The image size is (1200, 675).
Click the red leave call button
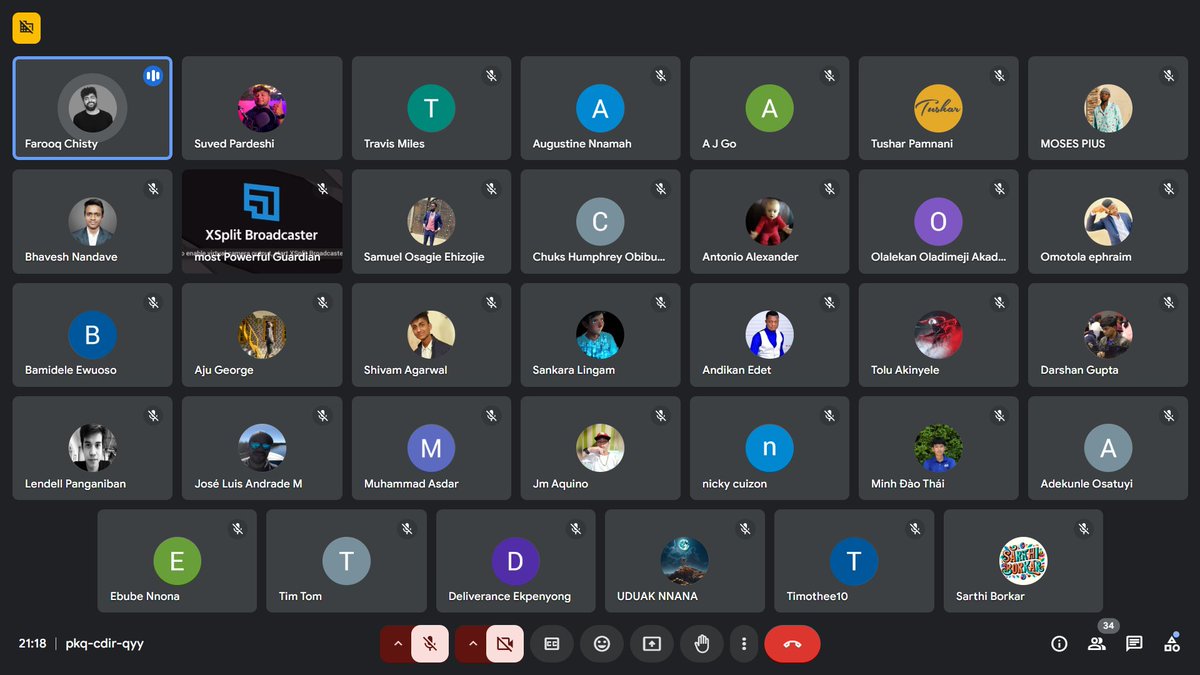coord(792,644)
